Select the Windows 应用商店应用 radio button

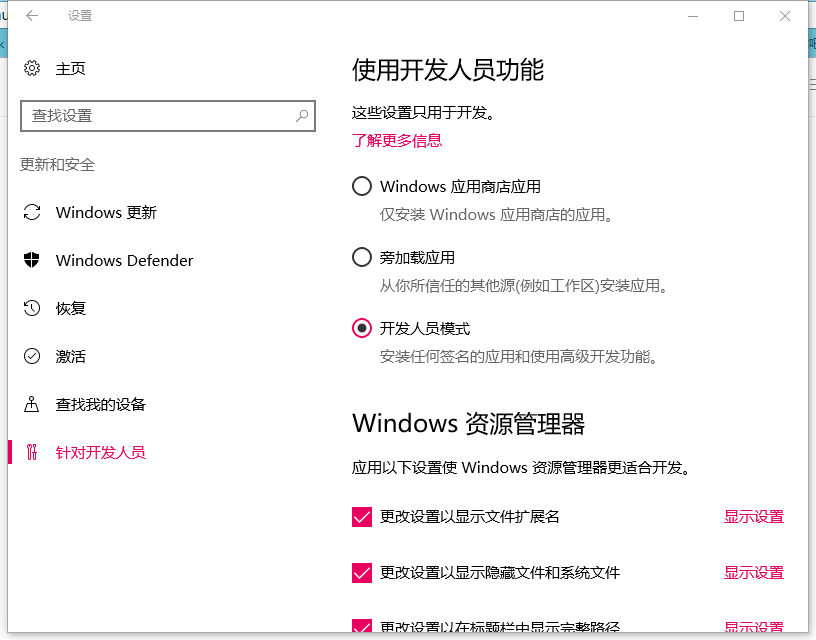[362, 186]
